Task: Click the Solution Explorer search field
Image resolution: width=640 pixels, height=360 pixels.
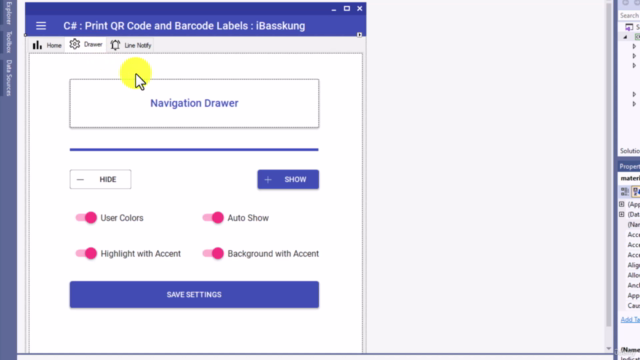Action: pos(629,16)
